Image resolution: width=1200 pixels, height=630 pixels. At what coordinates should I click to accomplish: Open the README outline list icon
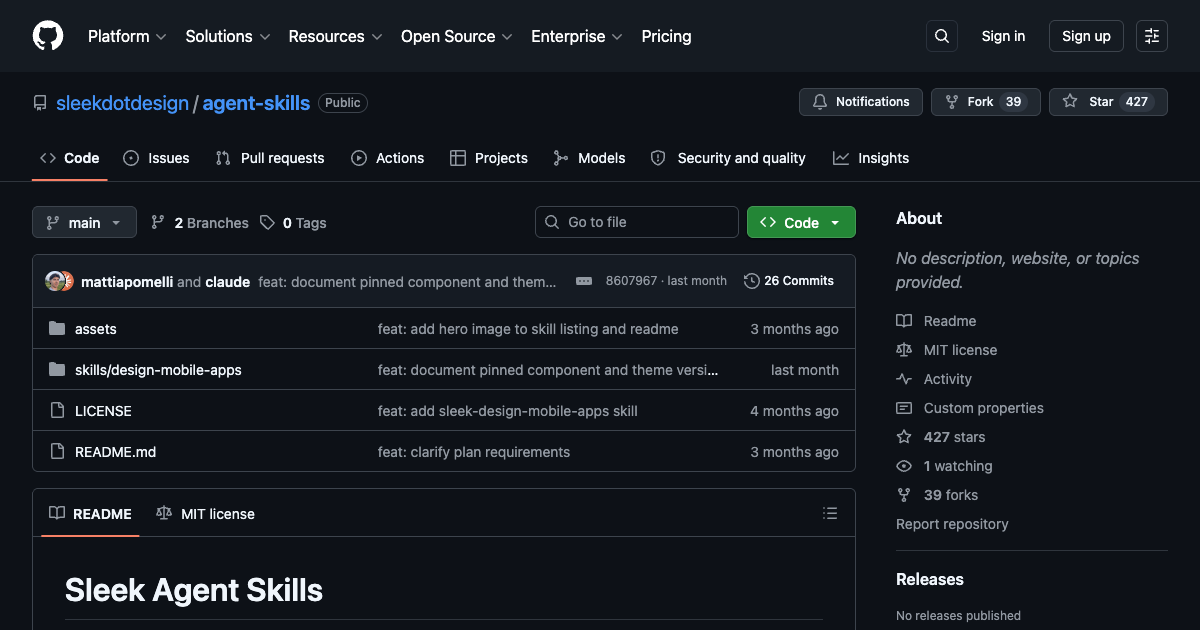(x=830, y=513)
